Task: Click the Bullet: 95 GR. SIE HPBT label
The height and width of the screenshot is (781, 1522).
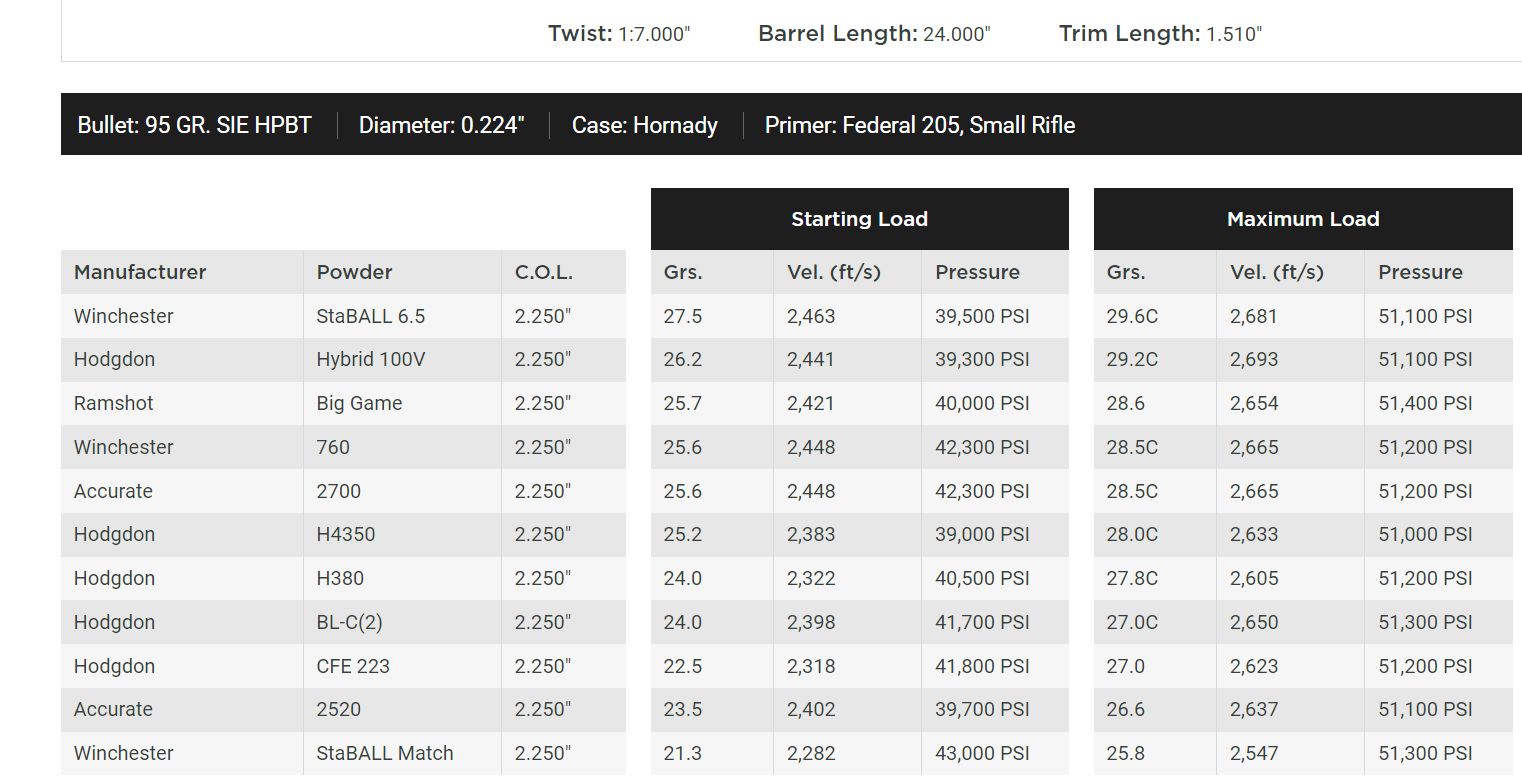Action: pyautogui.click(x=194, y=125)
